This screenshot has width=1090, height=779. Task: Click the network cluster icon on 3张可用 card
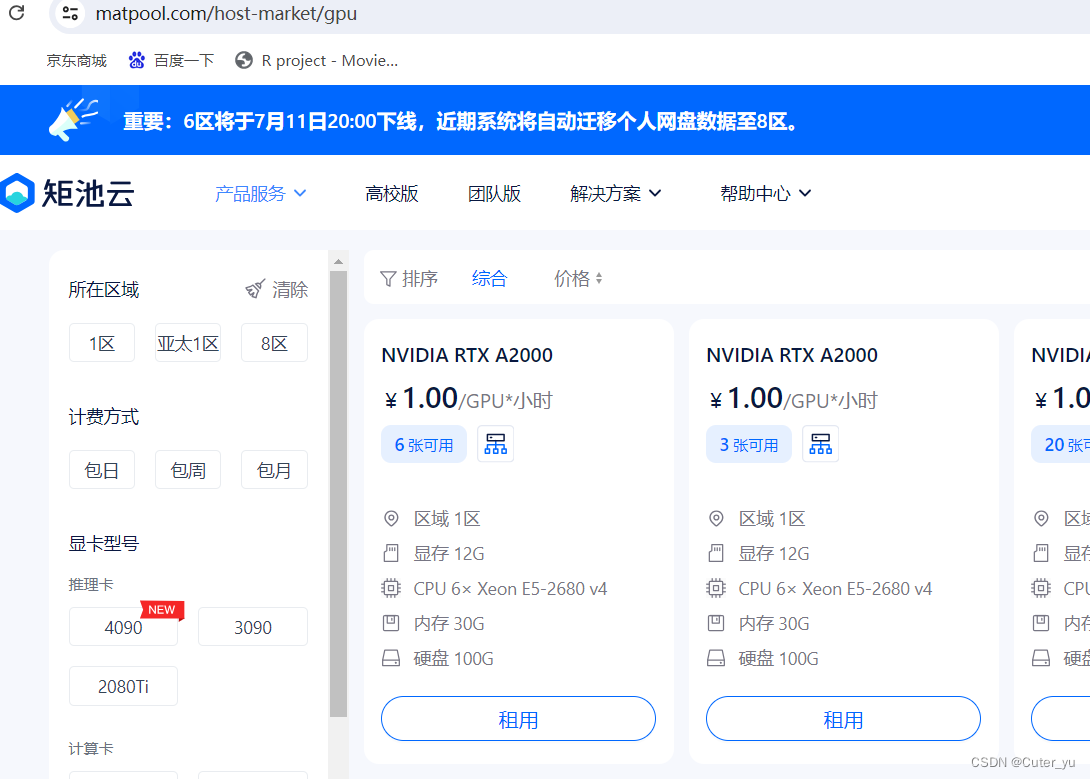(820, 444)
